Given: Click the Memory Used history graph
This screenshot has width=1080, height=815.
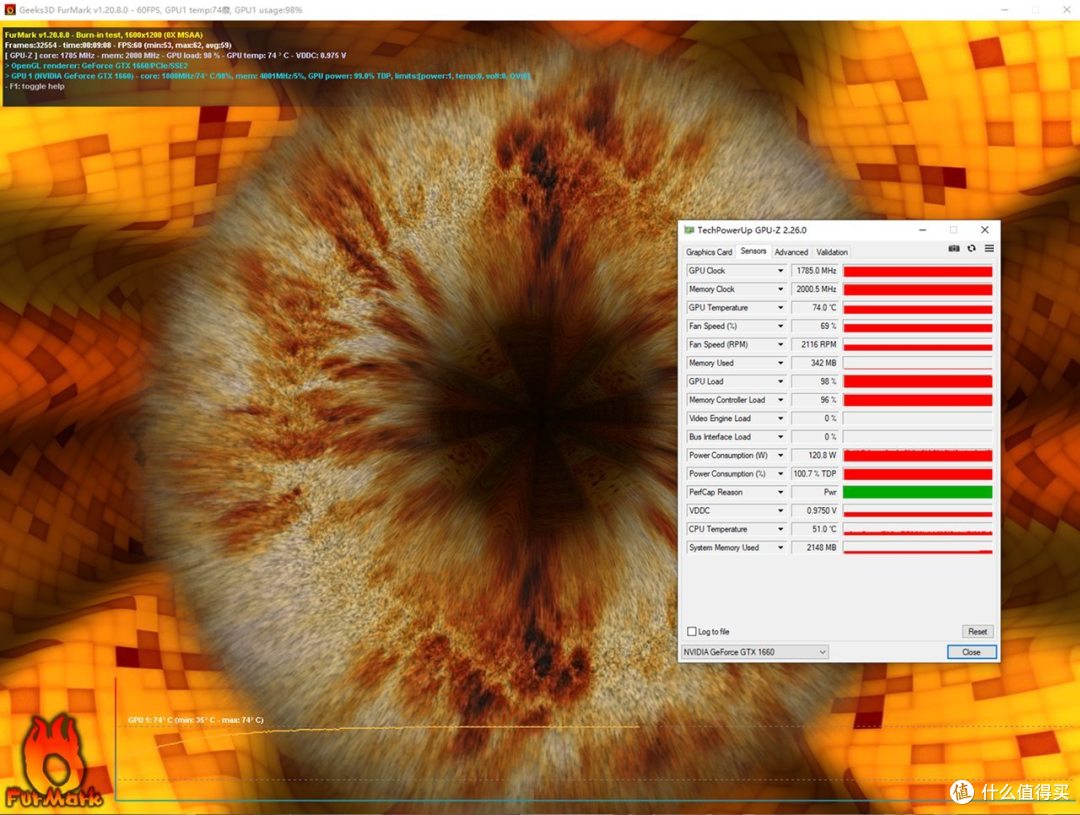Looking at the screenshot, I should pos(917,363).
